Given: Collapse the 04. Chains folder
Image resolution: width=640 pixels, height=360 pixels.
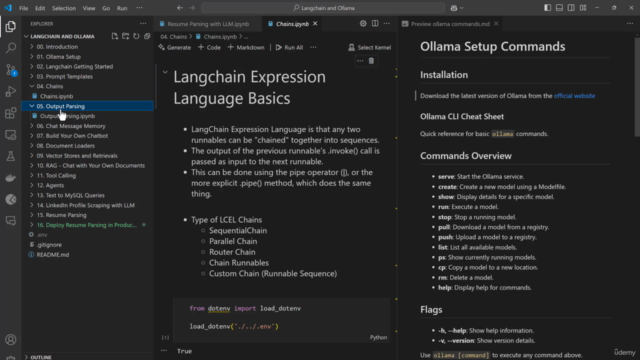Looking at the screenshot, I should coord(87,86).
